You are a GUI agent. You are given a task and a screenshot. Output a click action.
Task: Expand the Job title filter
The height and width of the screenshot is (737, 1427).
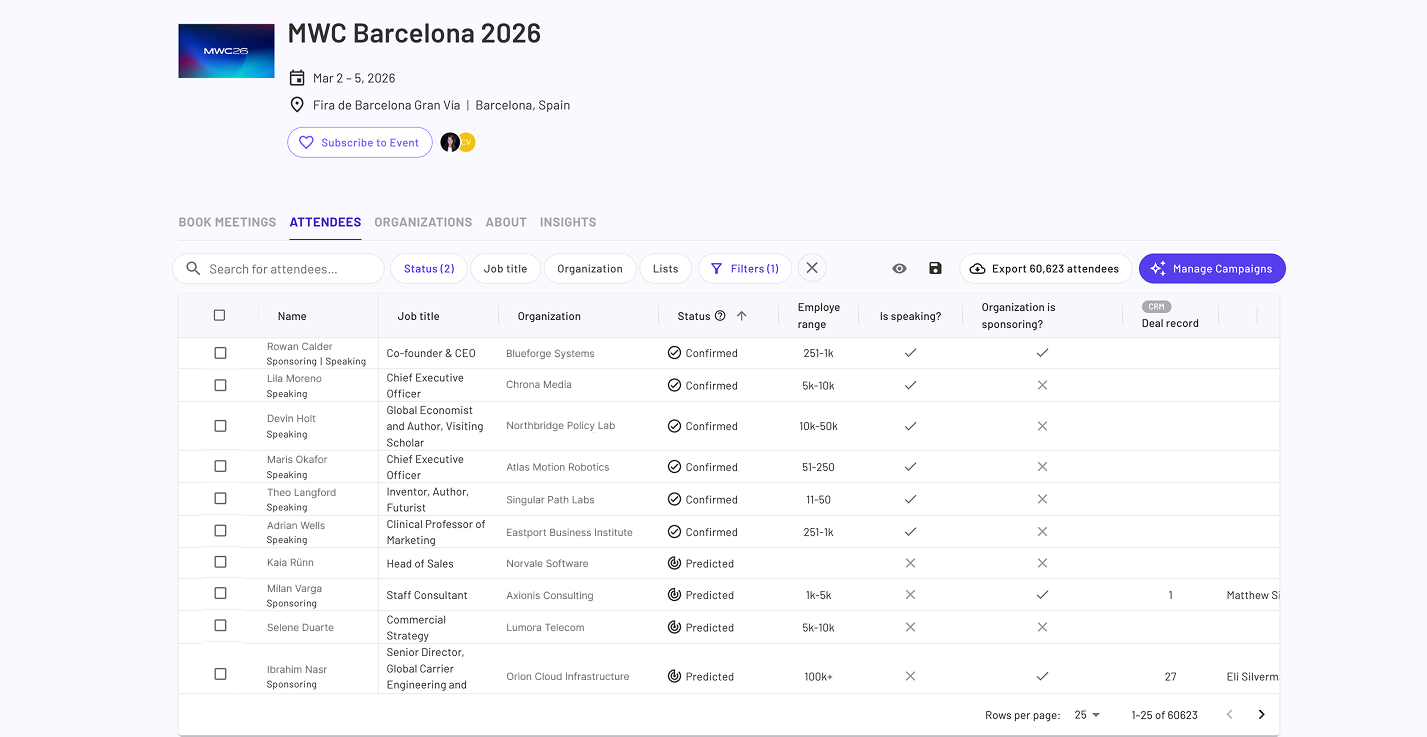point(505,268)
